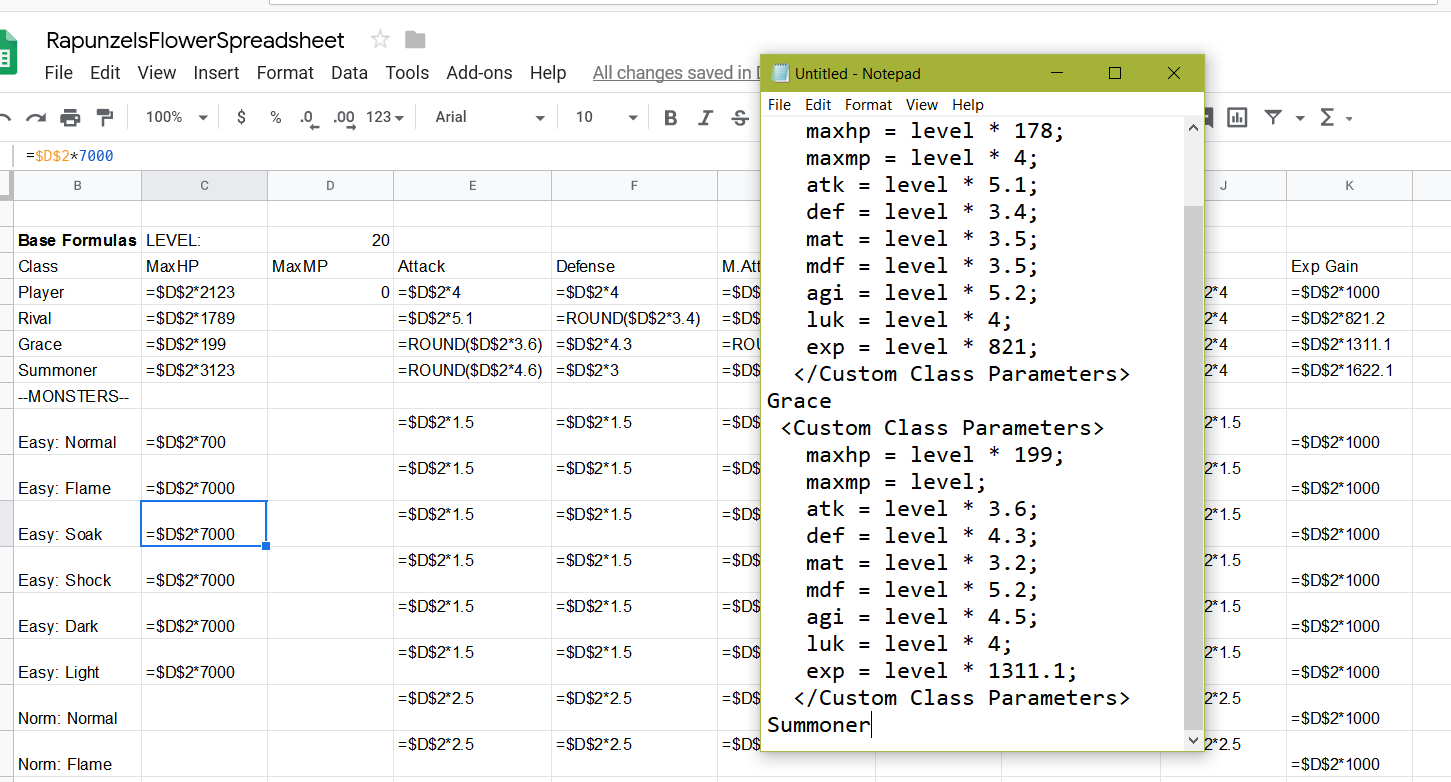
Task: Select the 'Easy: Normal' row label
Action: pyautogui.click(x=78, y=432)
